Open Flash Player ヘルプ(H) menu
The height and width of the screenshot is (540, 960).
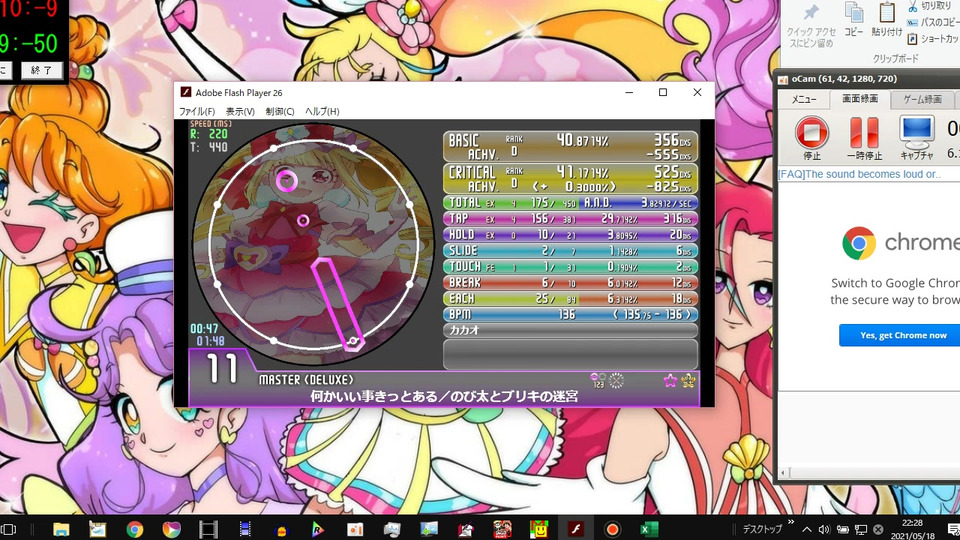tap(322, 111)
